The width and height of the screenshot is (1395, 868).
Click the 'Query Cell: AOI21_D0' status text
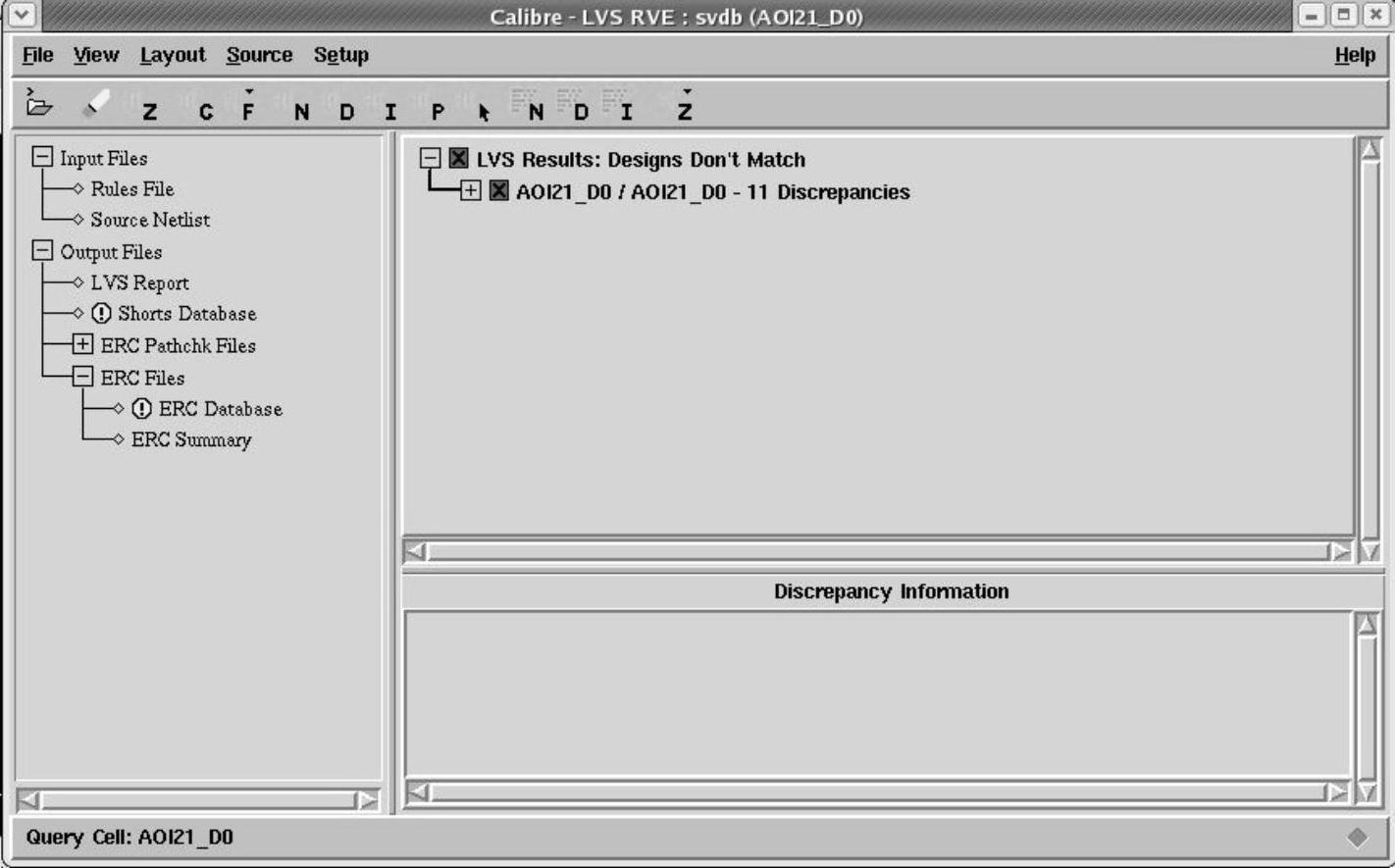(129, 837)
